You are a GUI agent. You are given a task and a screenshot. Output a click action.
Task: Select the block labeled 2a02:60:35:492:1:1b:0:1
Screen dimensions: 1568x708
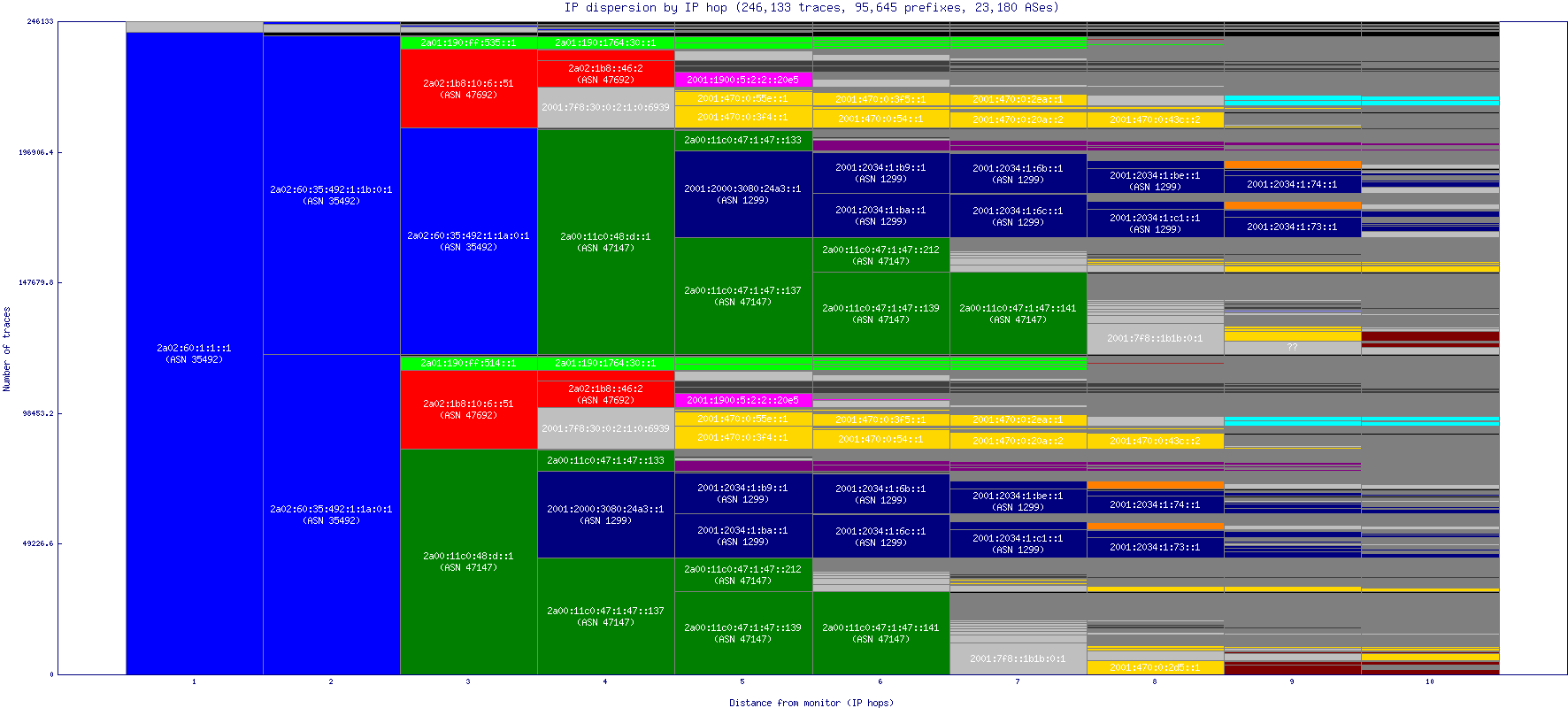click(332, 195)
